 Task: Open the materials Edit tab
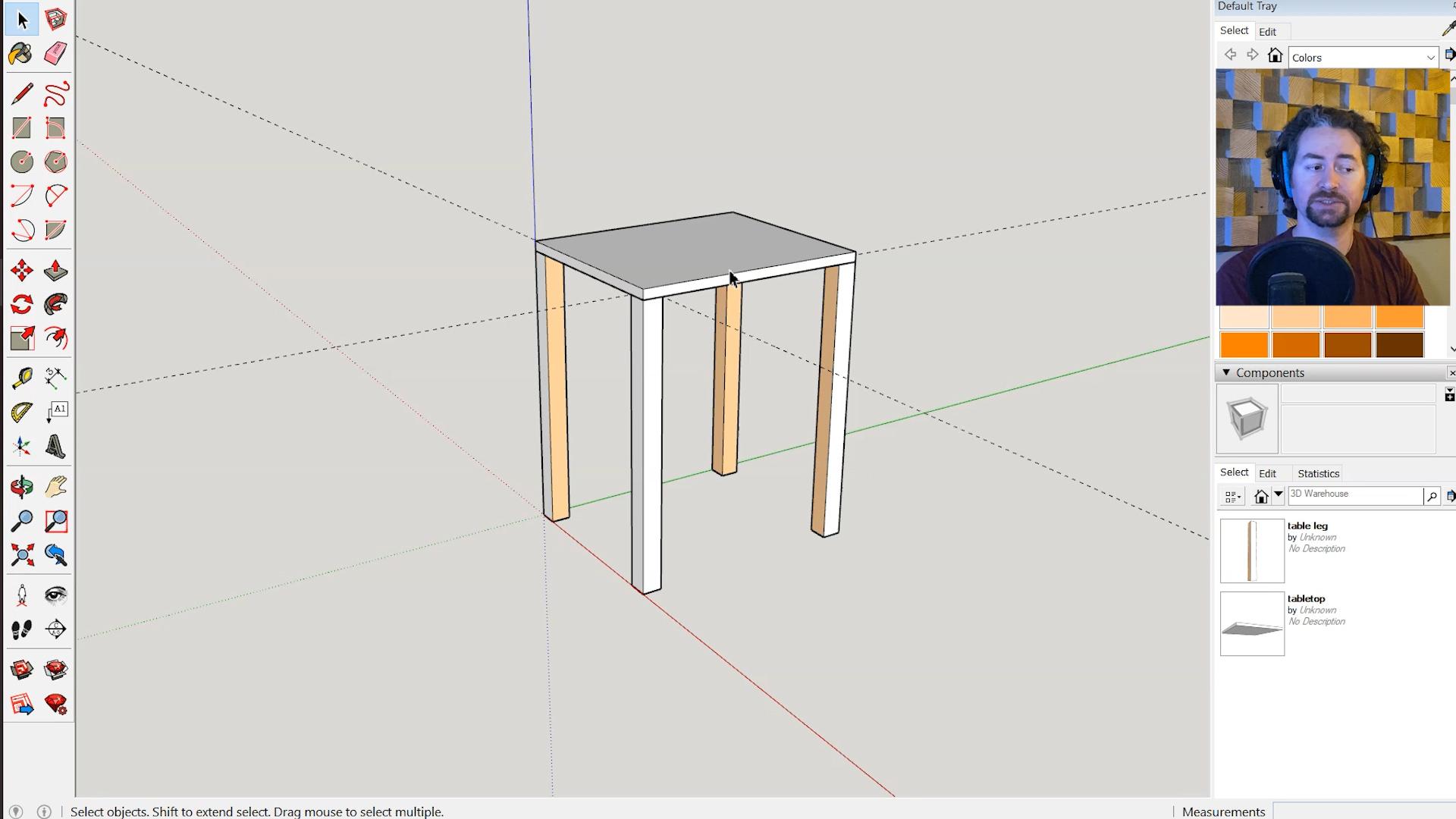point(1267,32)
